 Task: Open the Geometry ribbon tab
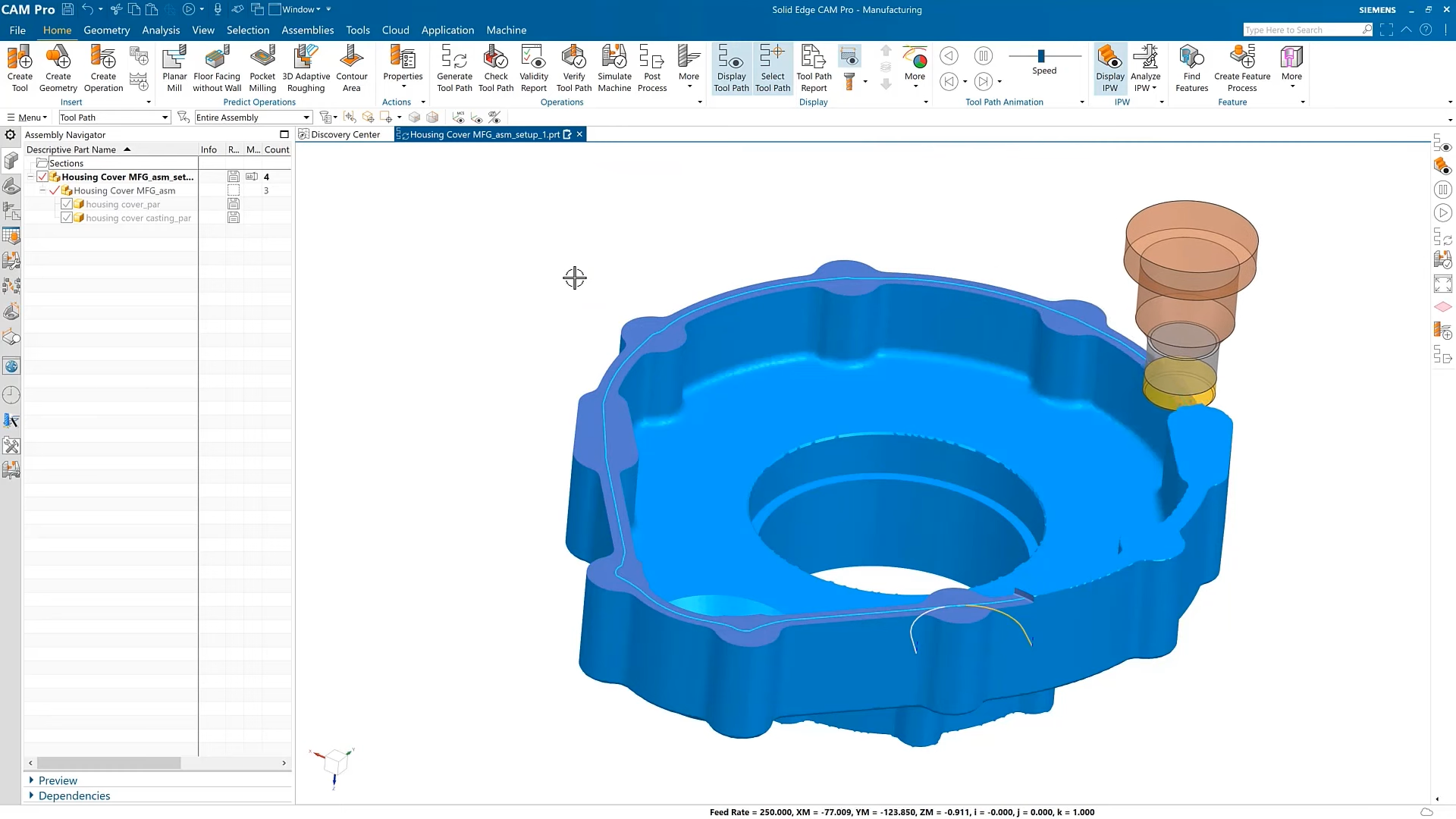pyautogui.click(x=106, y=30)
